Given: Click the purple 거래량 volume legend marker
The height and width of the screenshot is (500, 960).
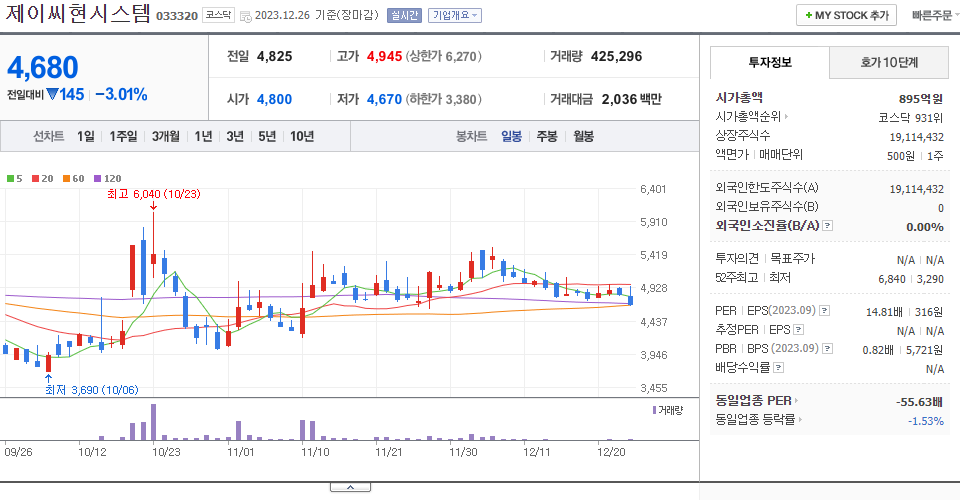Looking at the screenshot, I should coord(654,410).
